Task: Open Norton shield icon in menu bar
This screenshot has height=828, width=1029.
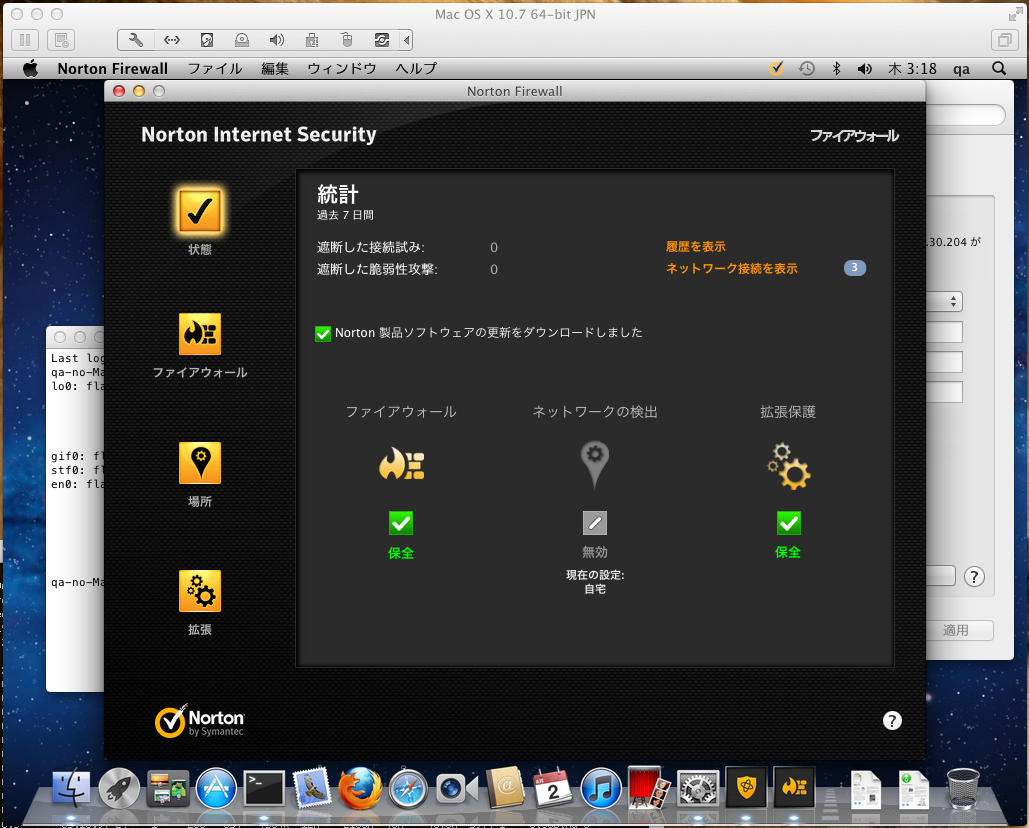Action: 776,69
